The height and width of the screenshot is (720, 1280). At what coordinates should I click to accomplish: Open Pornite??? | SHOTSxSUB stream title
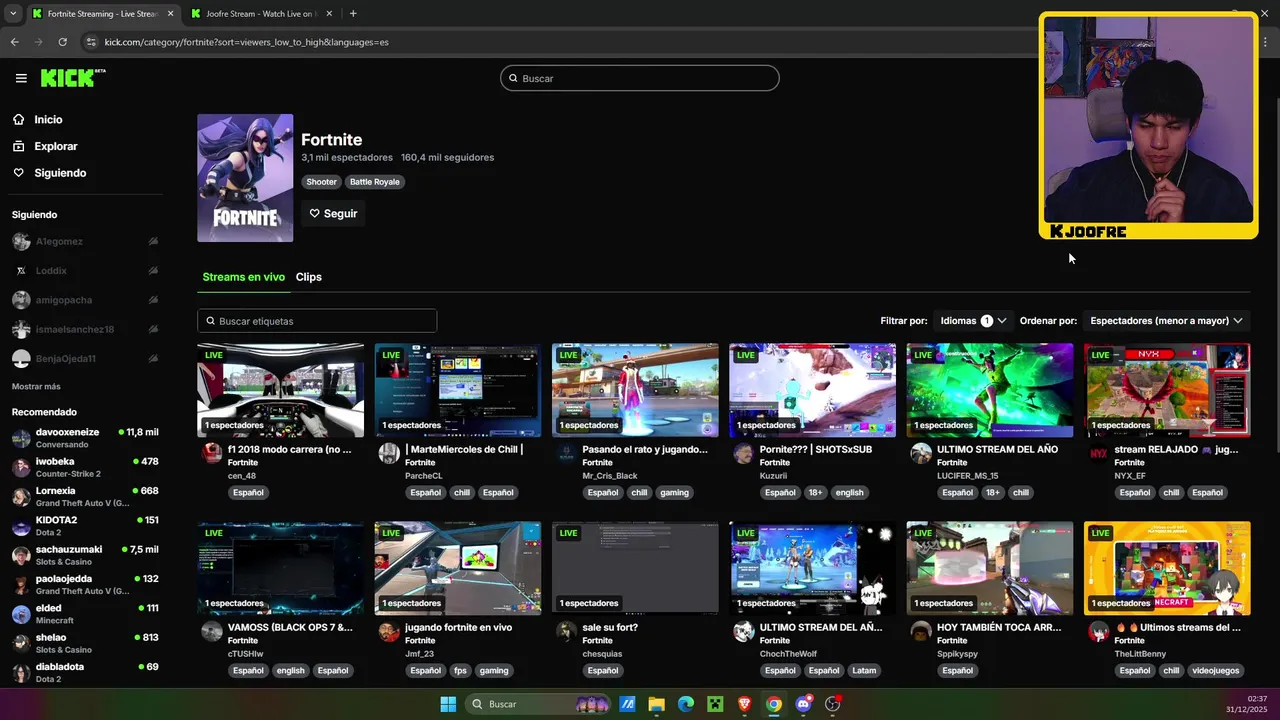(816, 450)
